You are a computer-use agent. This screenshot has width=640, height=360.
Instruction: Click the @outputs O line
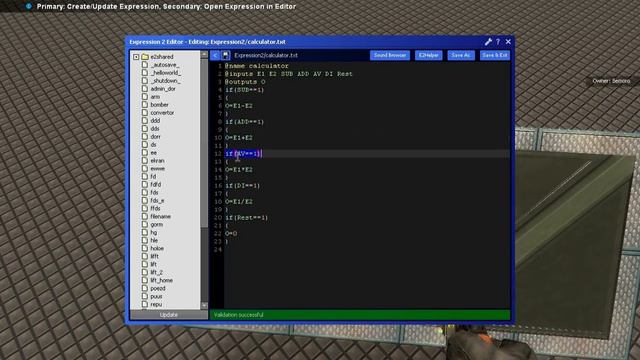tap(245, 82)
